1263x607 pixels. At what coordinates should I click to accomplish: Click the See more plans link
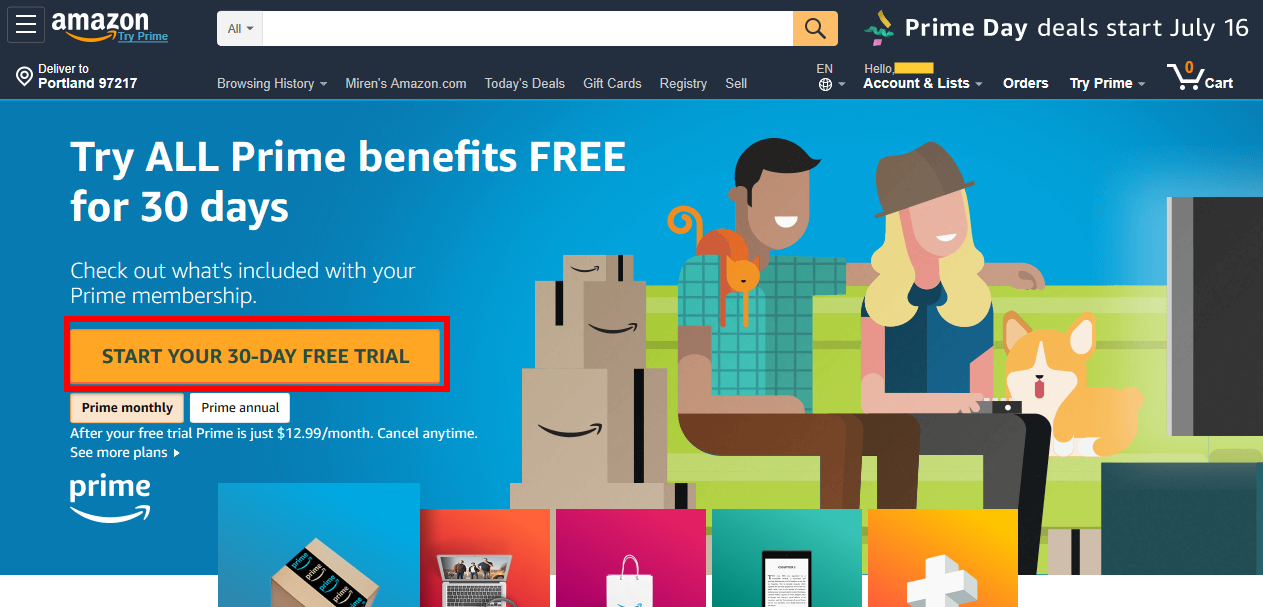pyautogui.click(x=125, y=453)
